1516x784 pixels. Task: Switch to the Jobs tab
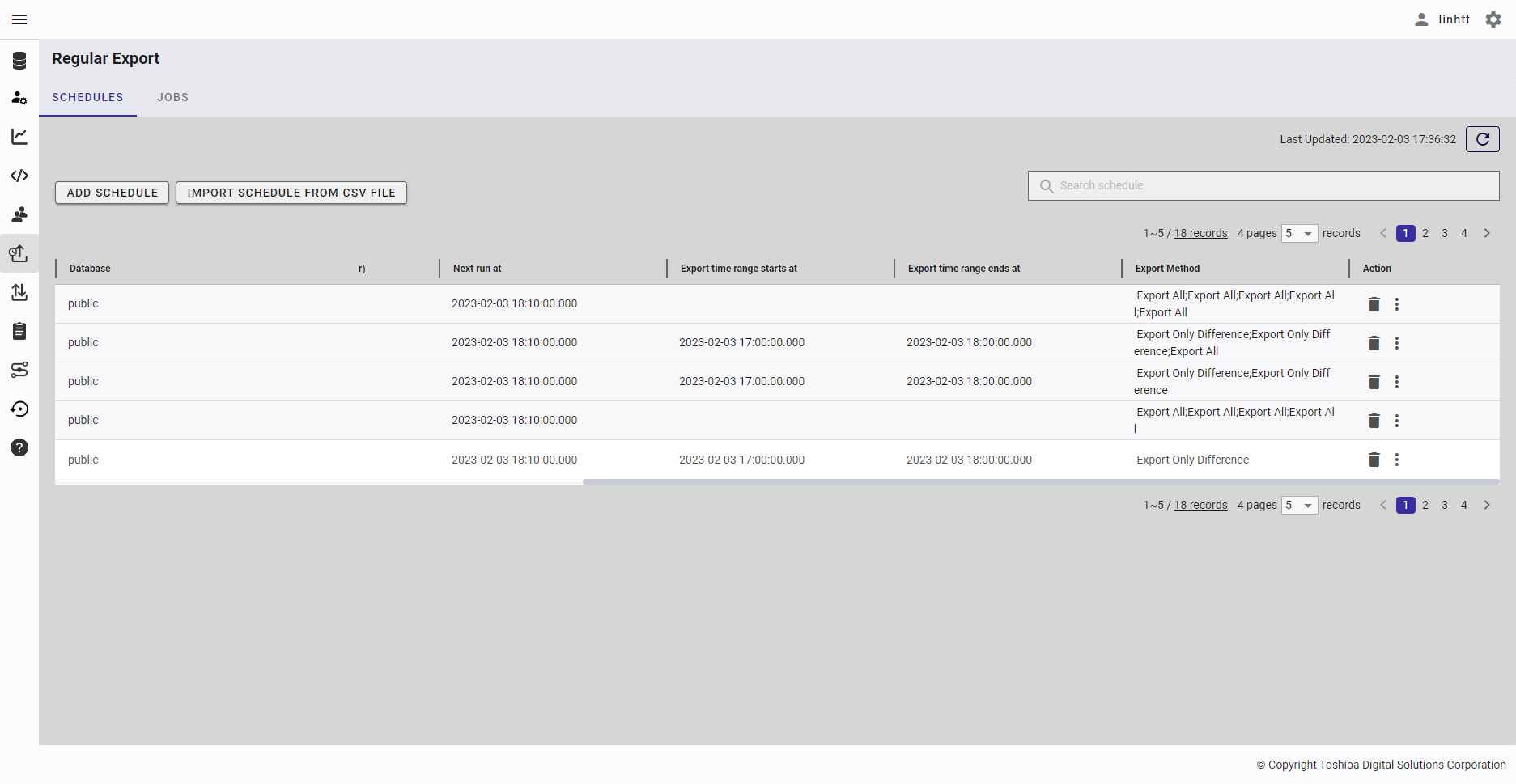tap(172, 97)
